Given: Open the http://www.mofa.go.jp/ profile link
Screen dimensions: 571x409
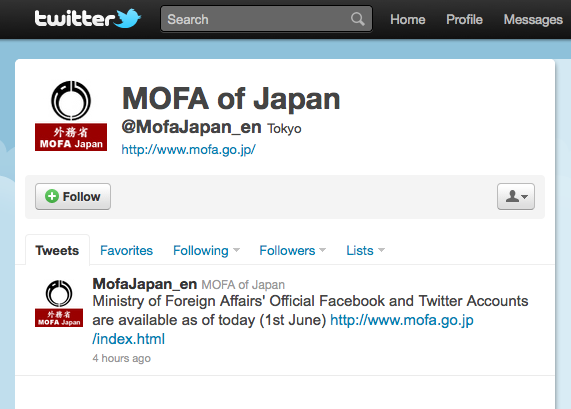Looking at the screenshot, I should pos(189,149).
